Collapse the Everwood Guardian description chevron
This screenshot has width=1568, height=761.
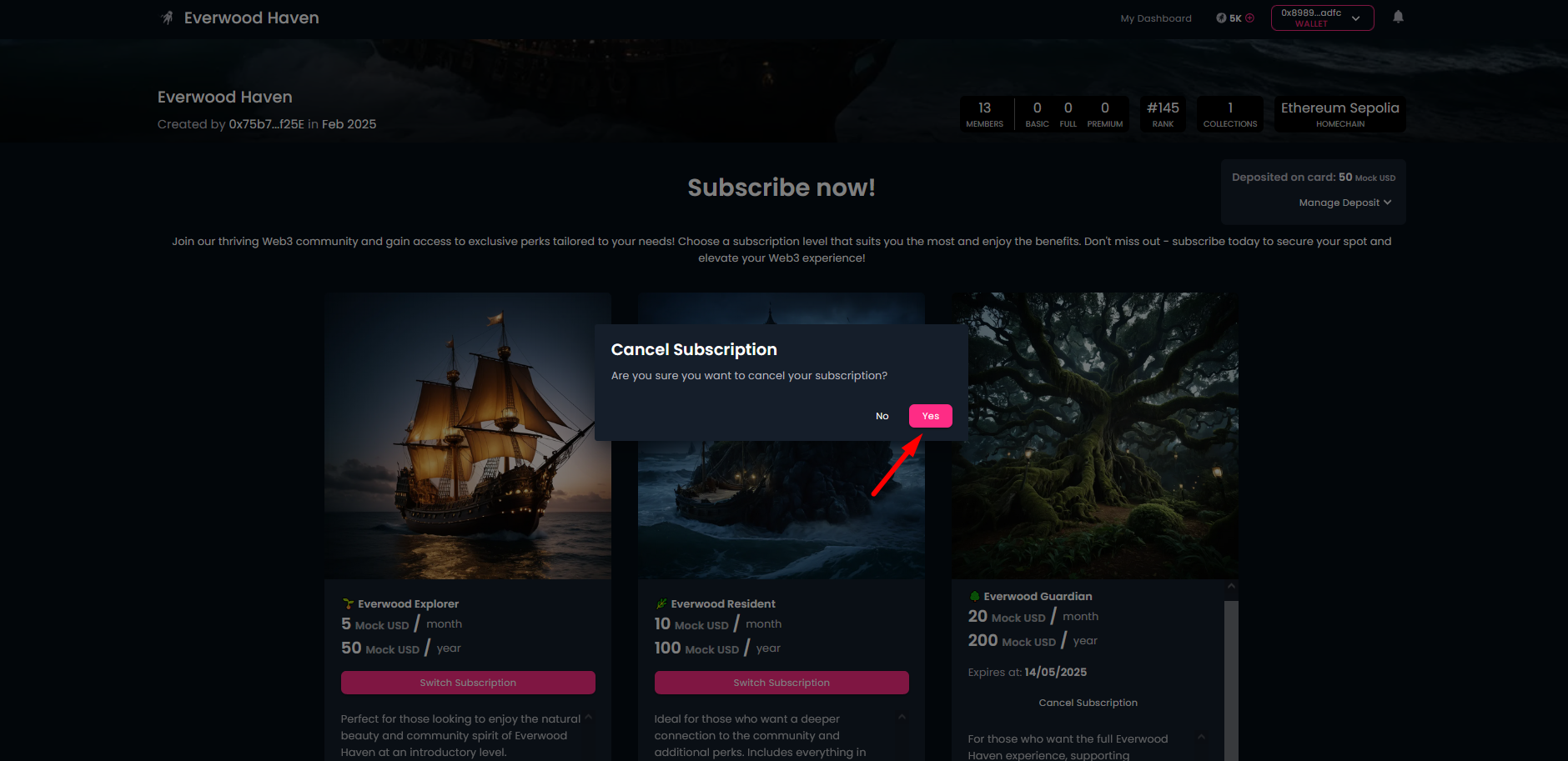(x=1201, y=737)
